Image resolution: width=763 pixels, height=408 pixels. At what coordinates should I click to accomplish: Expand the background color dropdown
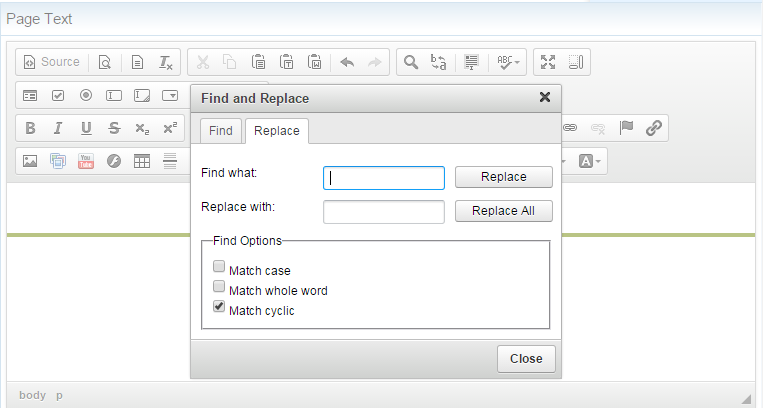click(590, 161)
